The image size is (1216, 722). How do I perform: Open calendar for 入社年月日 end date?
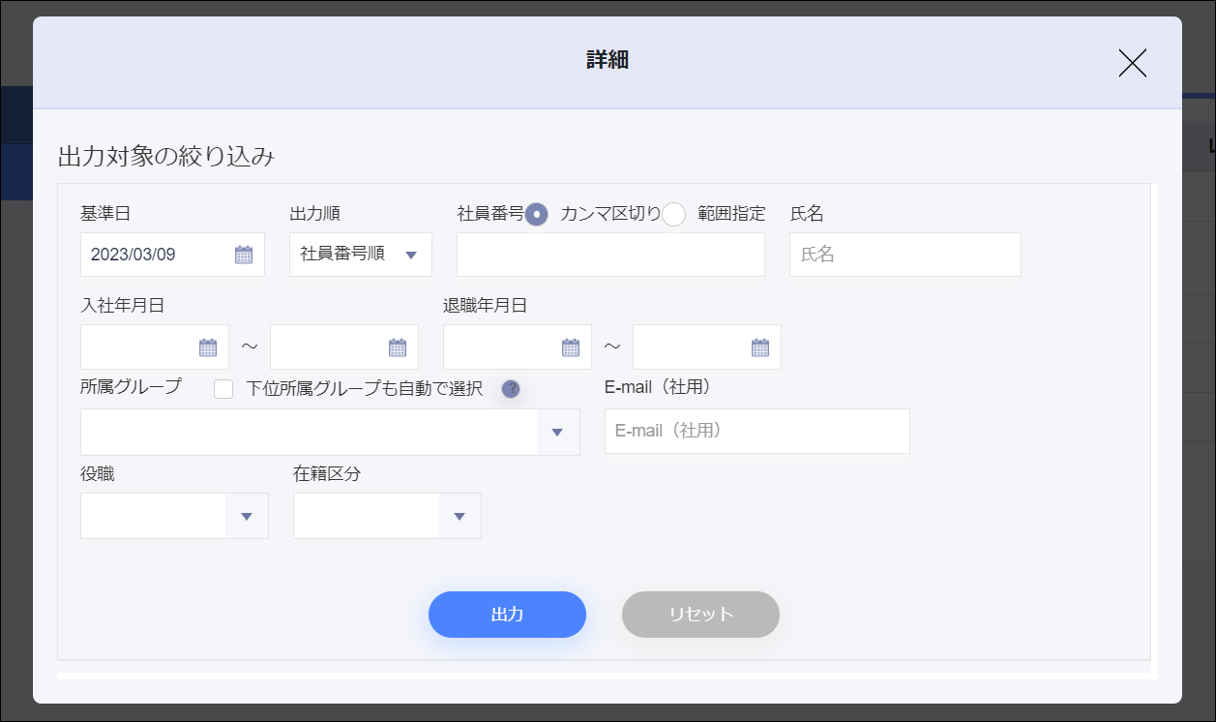click(x=397, y=347)
